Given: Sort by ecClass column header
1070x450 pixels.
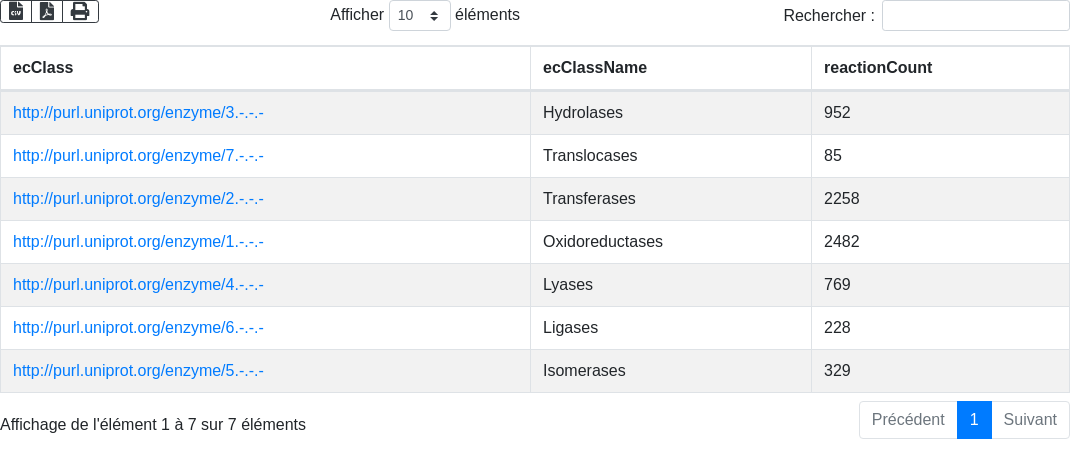Looking at the screenshot, I should pyautogui.click(x=43, y=68).
